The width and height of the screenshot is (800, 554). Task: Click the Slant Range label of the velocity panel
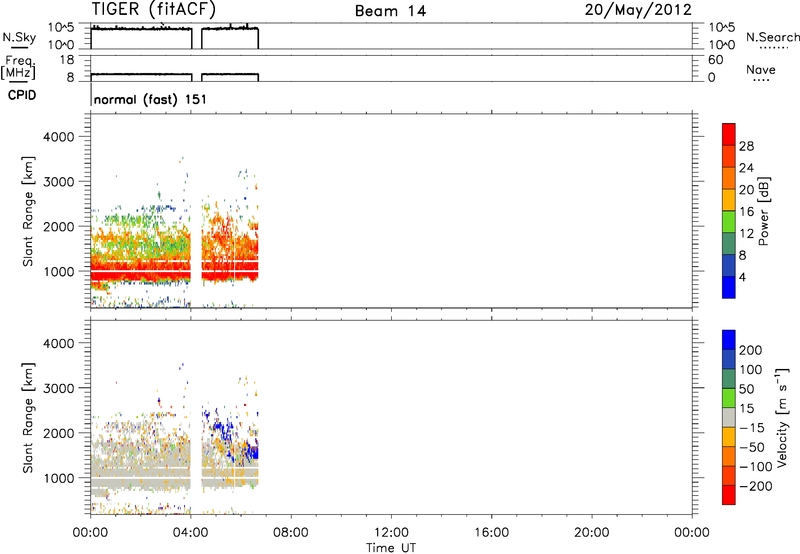pyautogui.click(x=28, y=418)
